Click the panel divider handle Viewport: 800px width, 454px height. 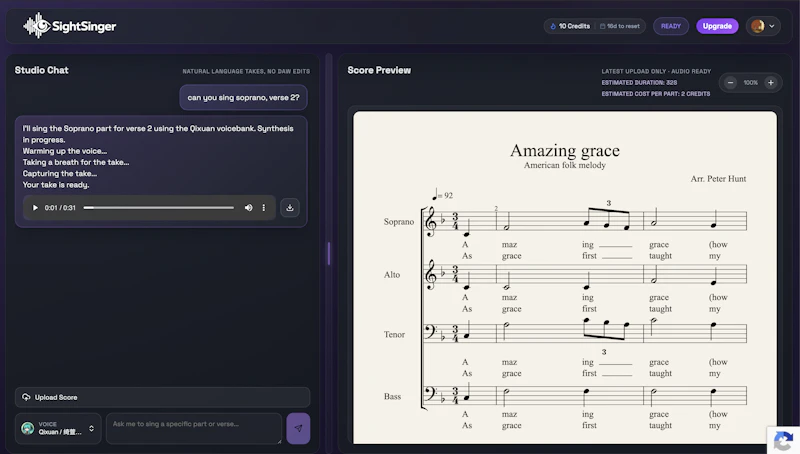tap(329, 254)
